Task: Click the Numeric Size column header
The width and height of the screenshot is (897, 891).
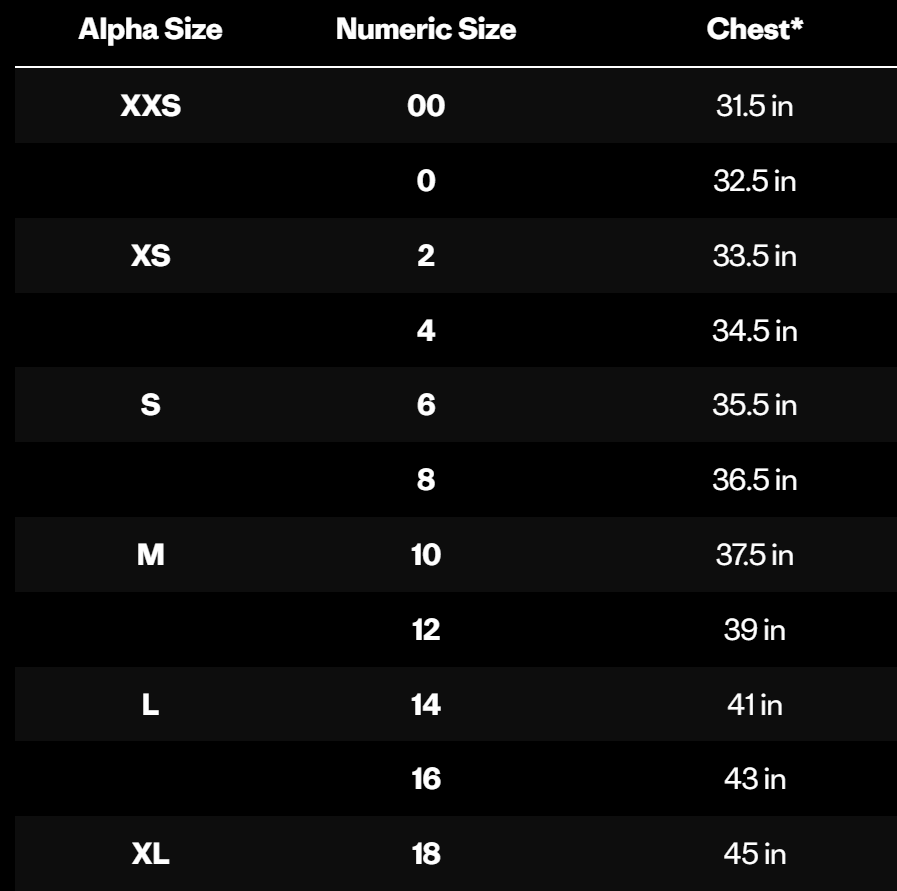Action: (426, 29)
